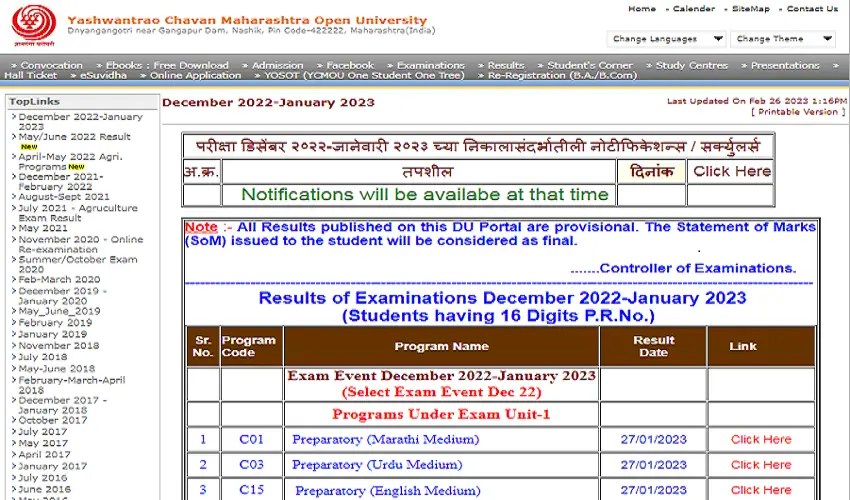Click the underlined Note text

[x=201, y=227]
